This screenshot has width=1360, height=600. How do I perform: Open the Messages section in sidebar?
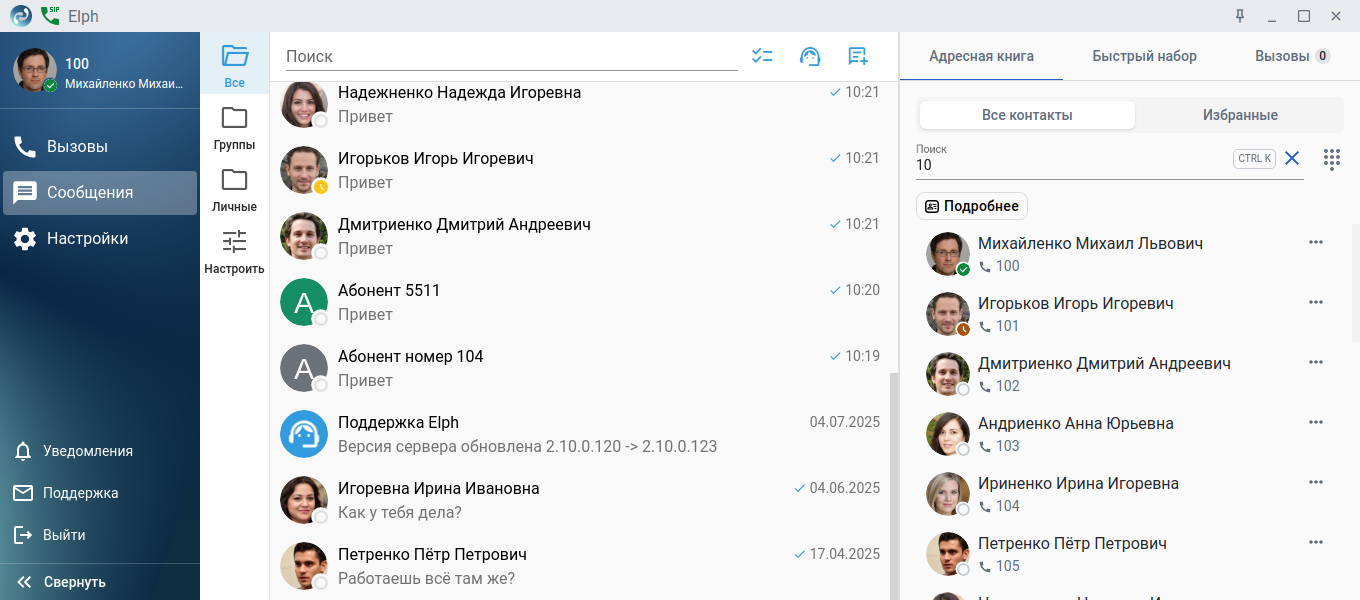coord(100,193)
